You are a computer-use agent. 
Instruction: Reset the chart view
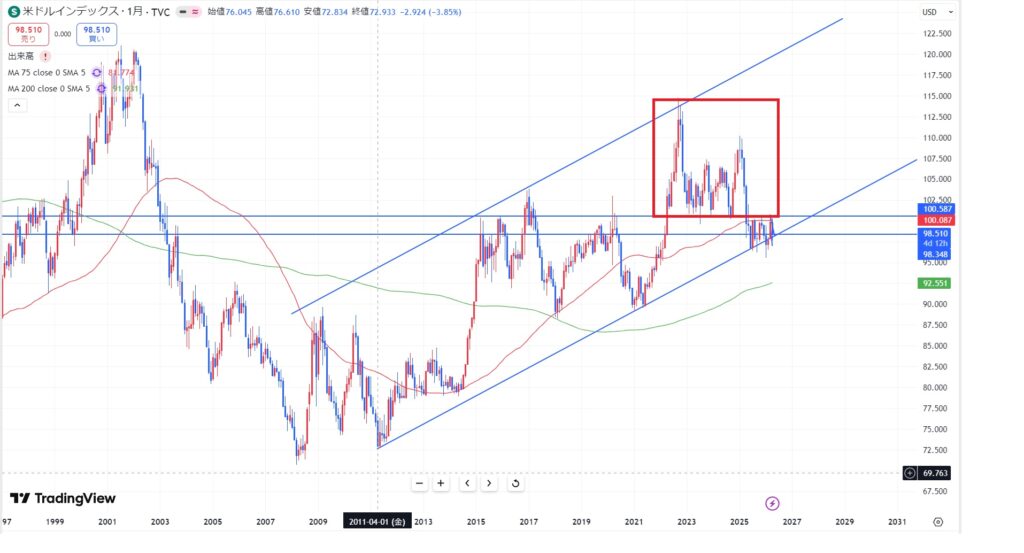tap(515, 483)
